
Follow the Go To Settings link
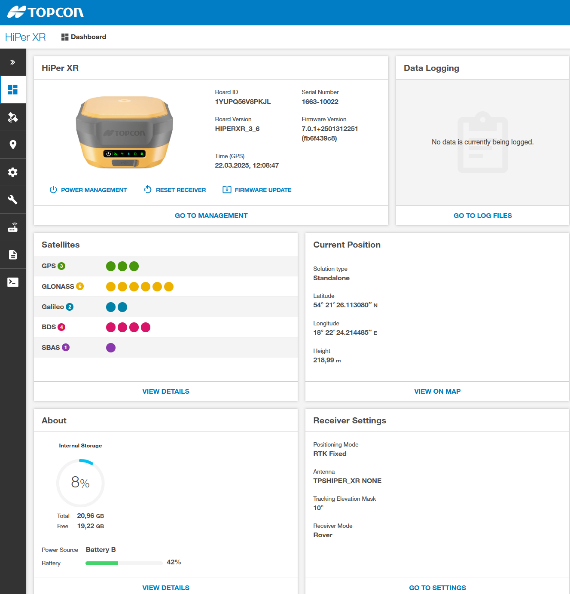click(437, 588)
